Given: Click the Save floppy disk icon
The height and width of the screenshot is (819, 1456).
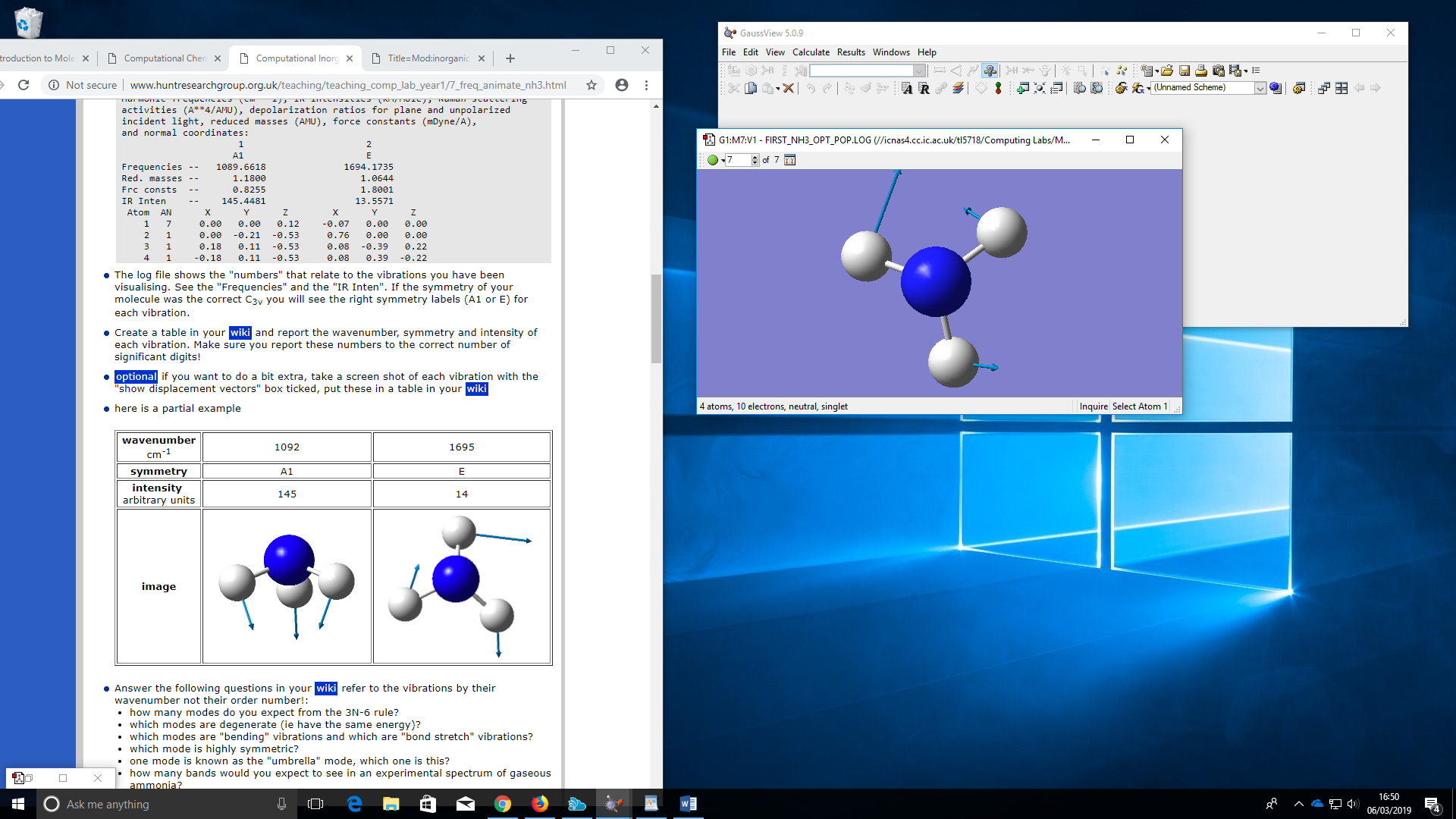Looking at the screenshot, I should coord(1185,71).
